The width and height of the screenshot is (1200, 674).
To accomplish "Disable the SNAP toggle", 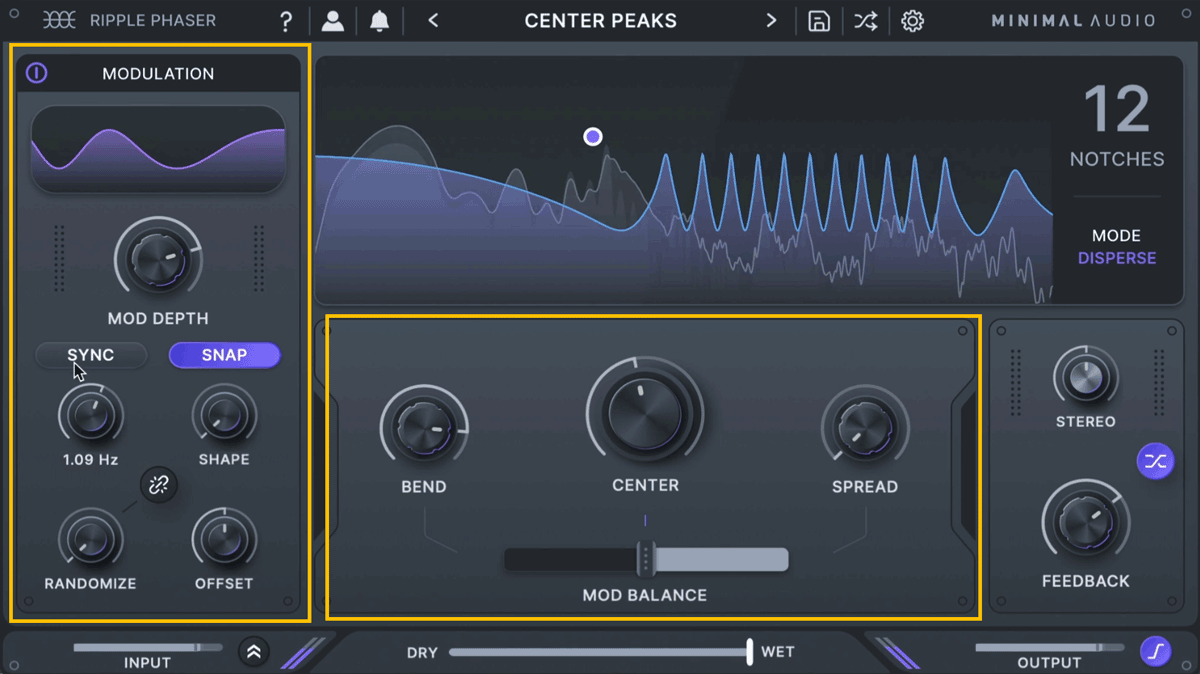I will tap(224, 355).
